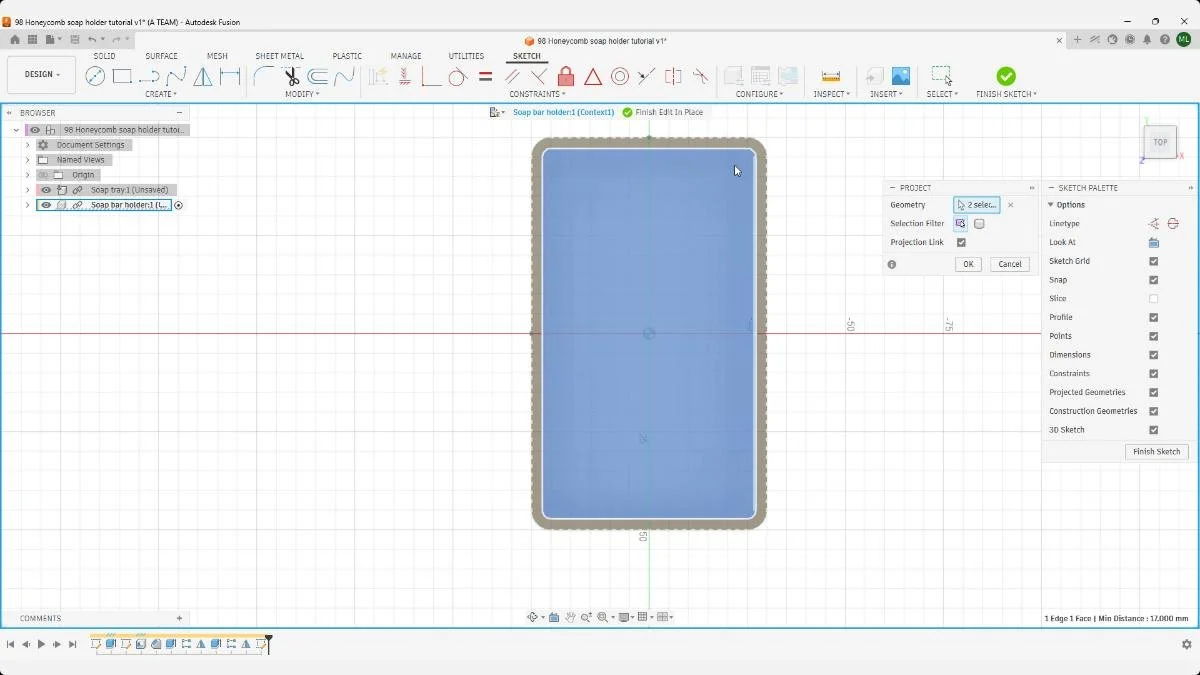Play the timeline

coord(41,645)
